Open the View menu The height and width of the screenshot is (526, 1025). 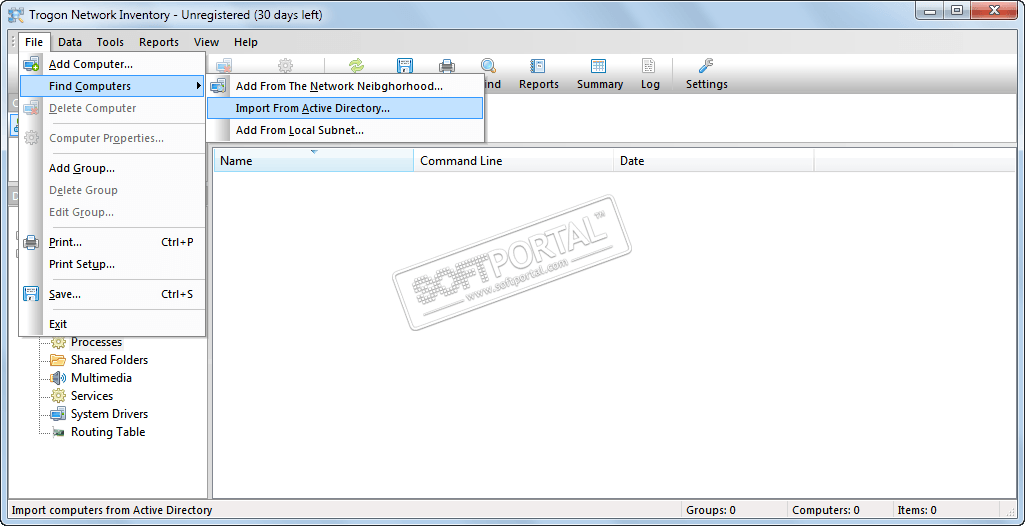(x=207, y=42)
